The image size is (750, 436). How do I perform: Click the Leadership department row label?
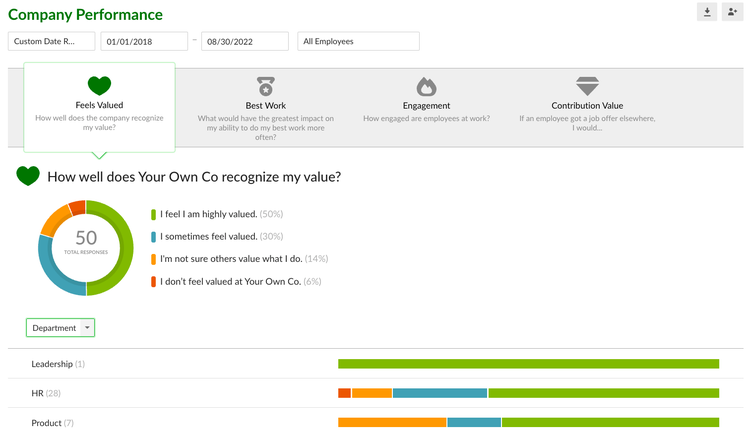[x=51, y=364]
